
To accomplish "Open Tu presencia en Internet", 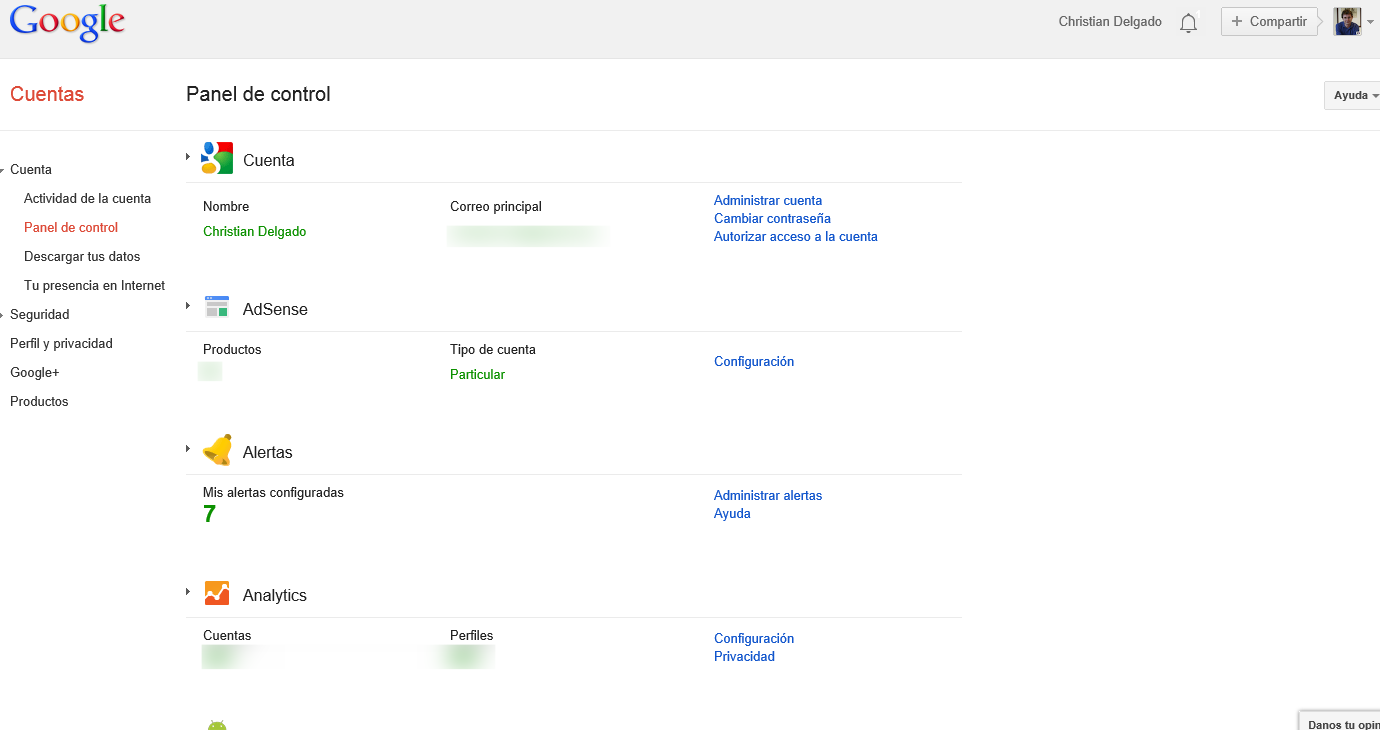I will [x=94, y=285].
